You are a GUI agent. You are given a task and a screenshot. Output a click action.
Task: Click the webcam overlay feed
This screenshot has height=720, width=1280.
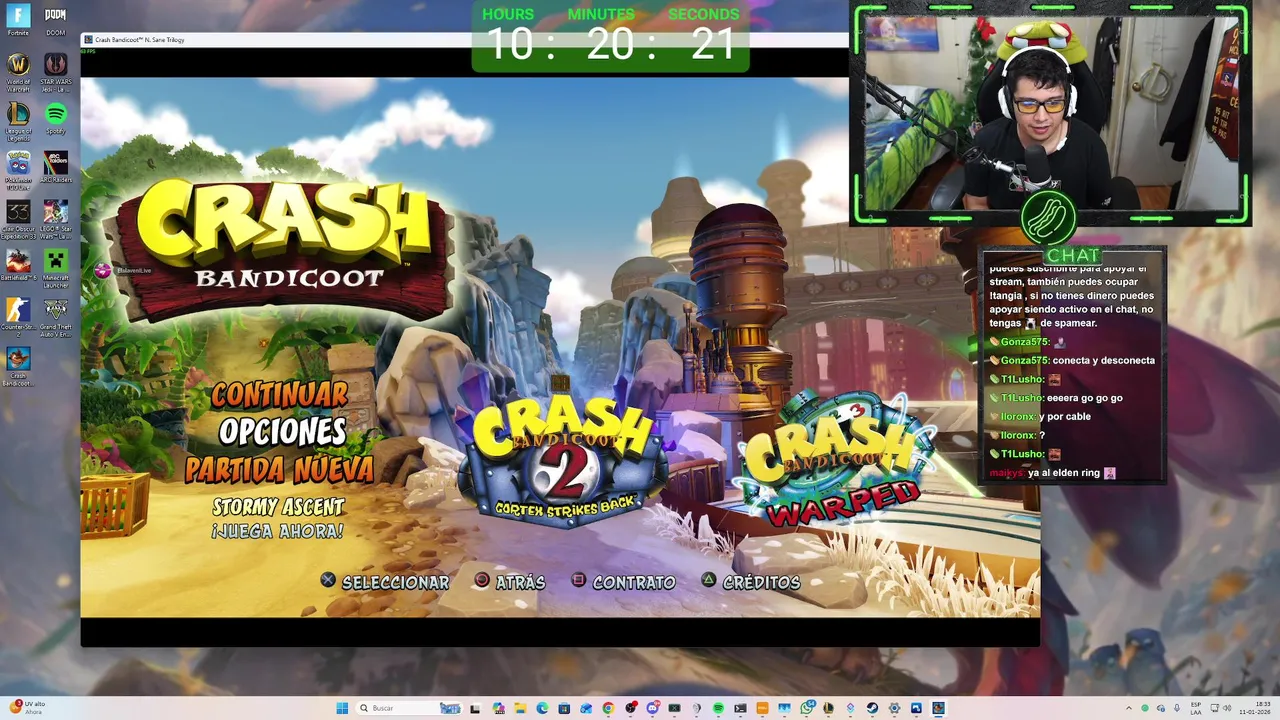click(x=1050, y=114)
